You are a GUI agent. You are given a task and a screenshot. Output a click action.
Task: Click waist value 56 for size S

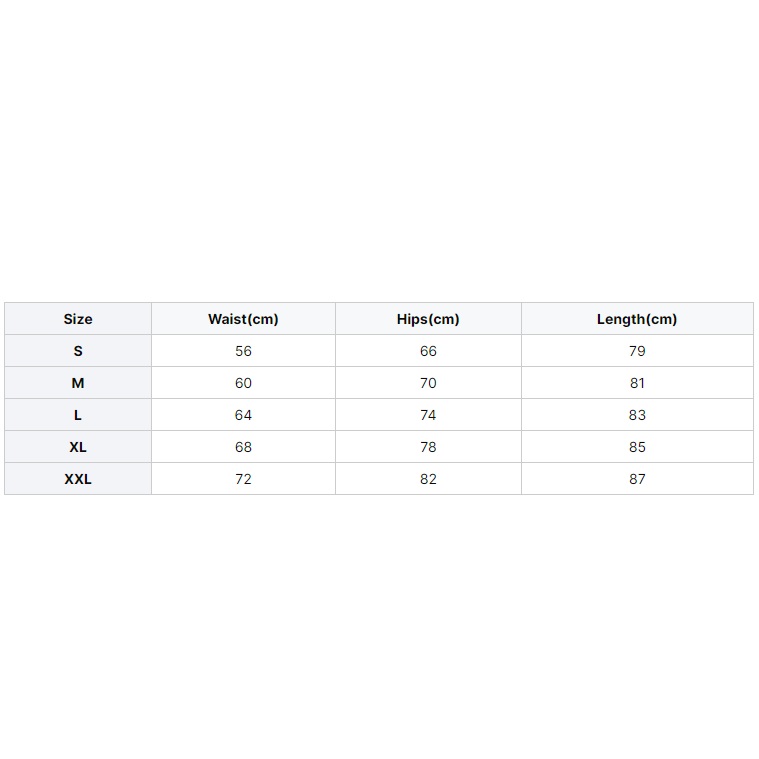click(x=243, y=351)
